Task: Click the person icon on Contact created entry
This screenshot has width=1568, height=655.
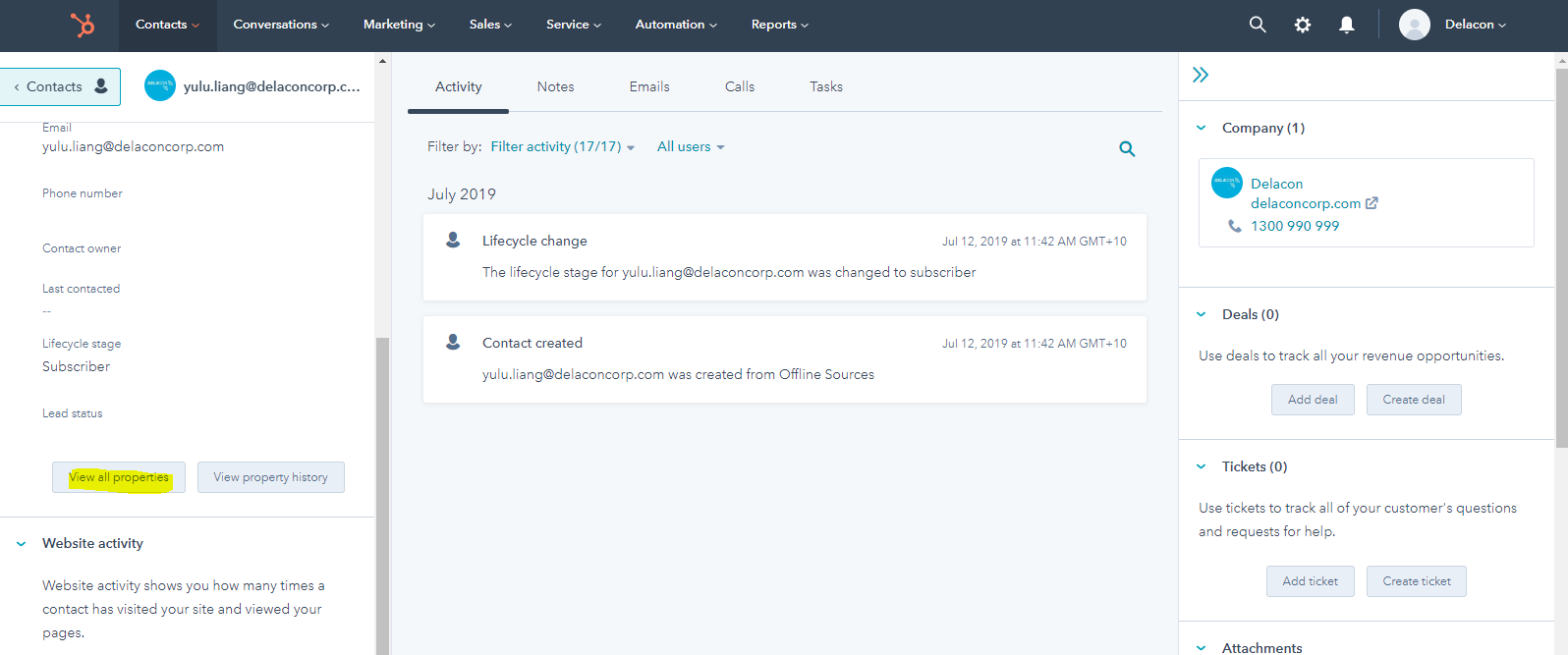Action: point(453,342)
